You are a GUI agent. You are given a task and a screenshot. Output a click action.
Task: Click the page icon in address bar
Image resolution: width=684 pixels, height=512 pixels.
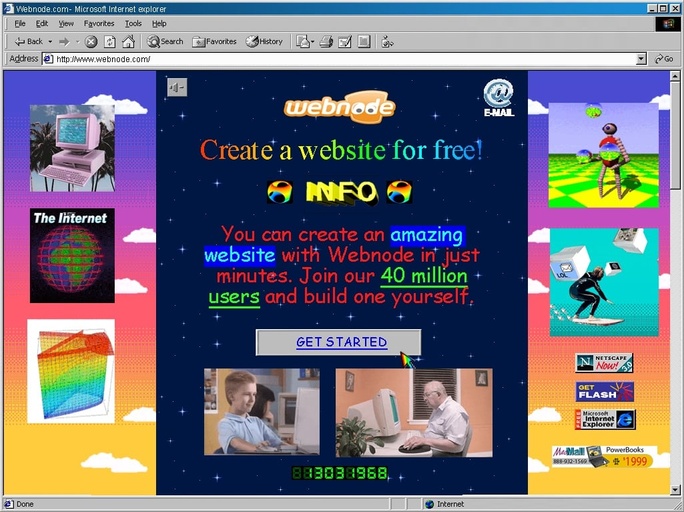[48, 59]
